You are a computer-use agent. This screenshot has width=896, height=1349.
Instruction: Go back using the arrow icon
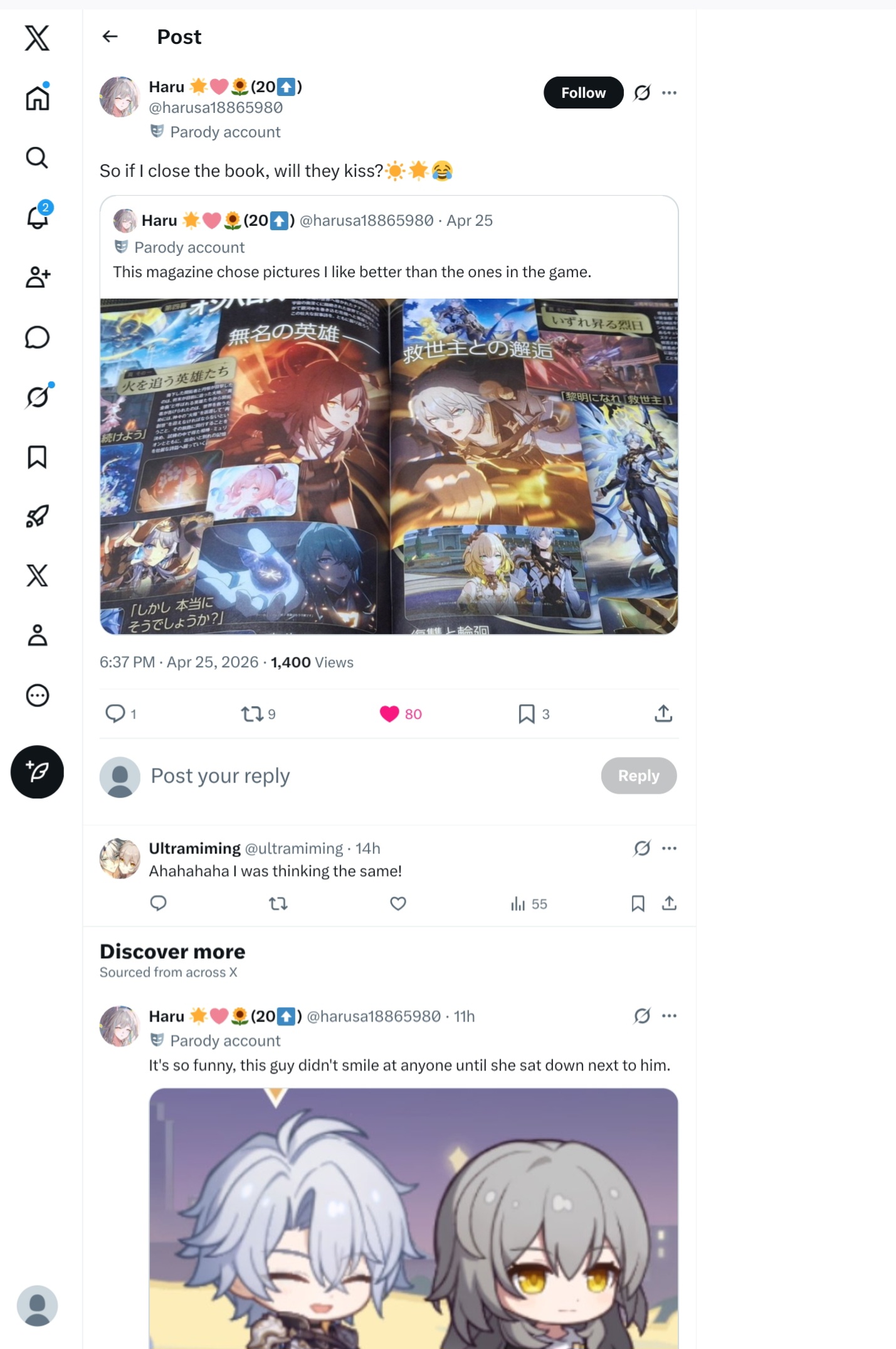pyautogui.click(x=110, y=36)
